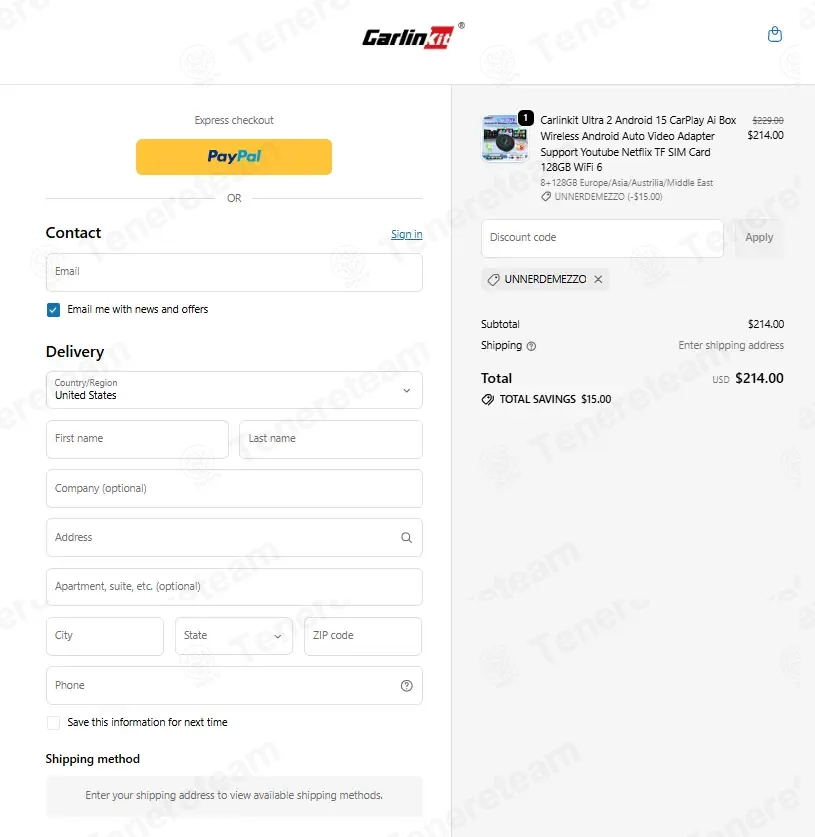Viewport: 815px width, 837px height.
Task: Focus the City field
Action: click(105, 636)
